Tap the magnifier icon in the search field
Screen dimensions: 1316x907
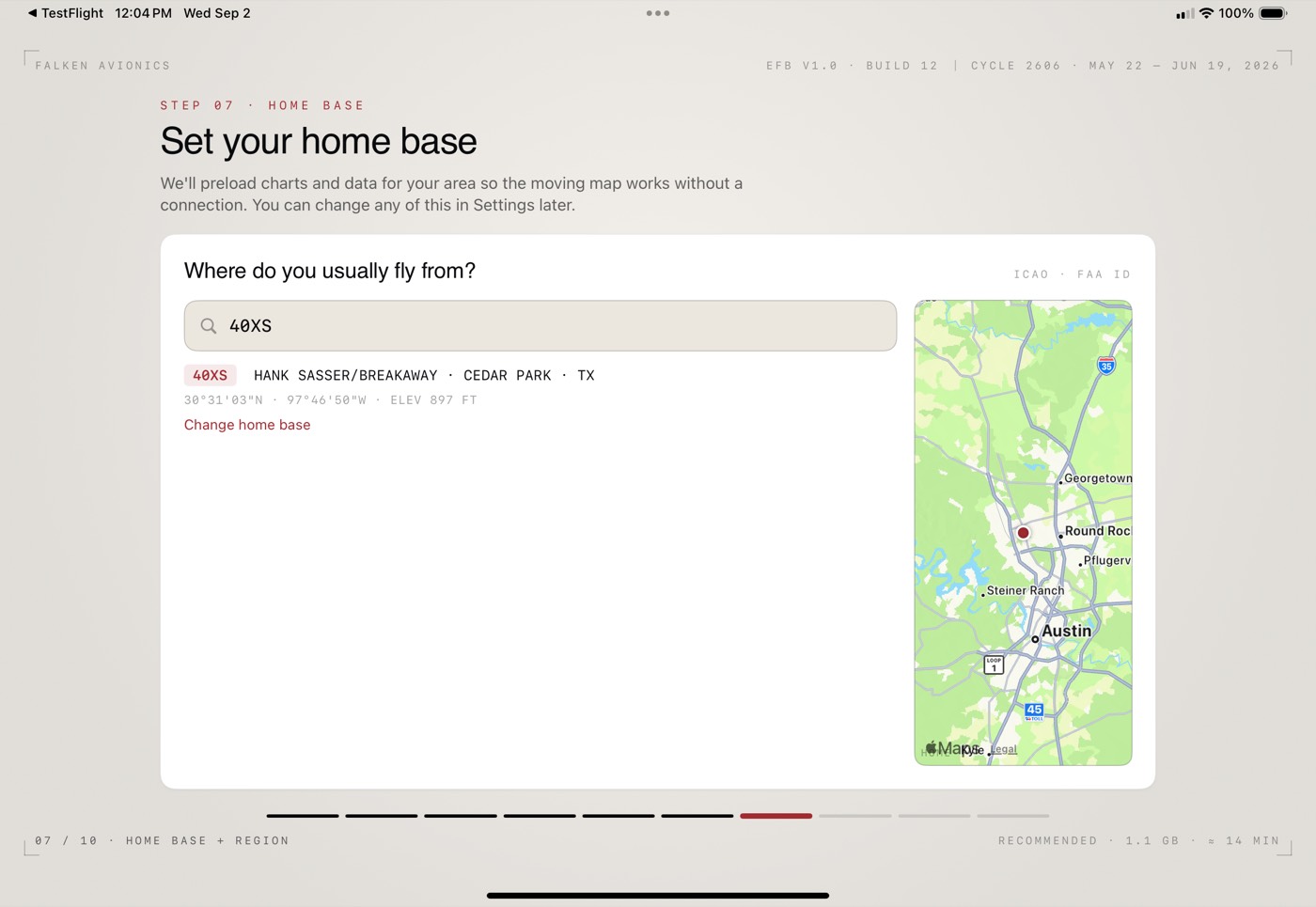click(x=209, y=326)
